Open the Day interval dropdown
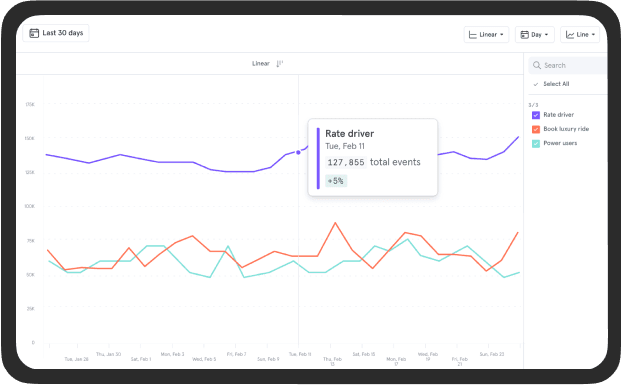The height and width of the screenshot is (385, 622). tap(534, 34)
